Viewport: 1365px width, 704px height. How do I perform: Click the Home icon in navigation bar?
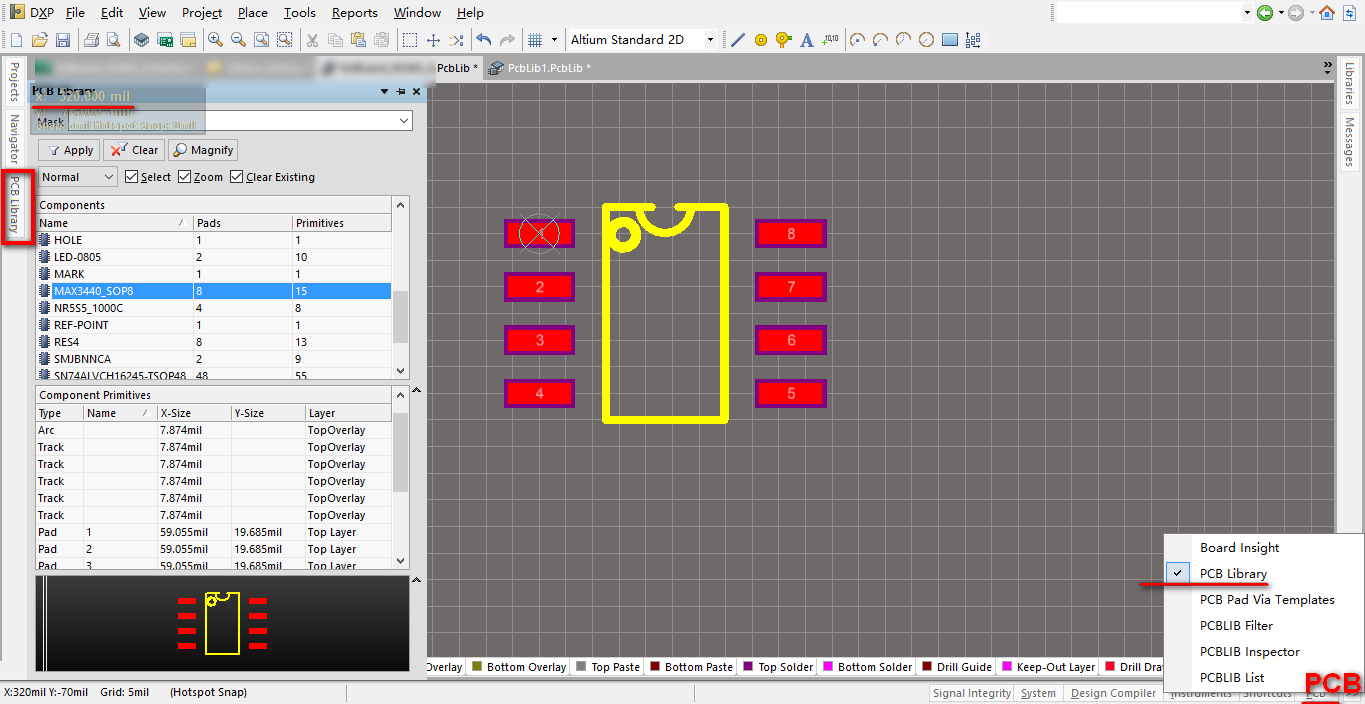(x=1327, y=13)
